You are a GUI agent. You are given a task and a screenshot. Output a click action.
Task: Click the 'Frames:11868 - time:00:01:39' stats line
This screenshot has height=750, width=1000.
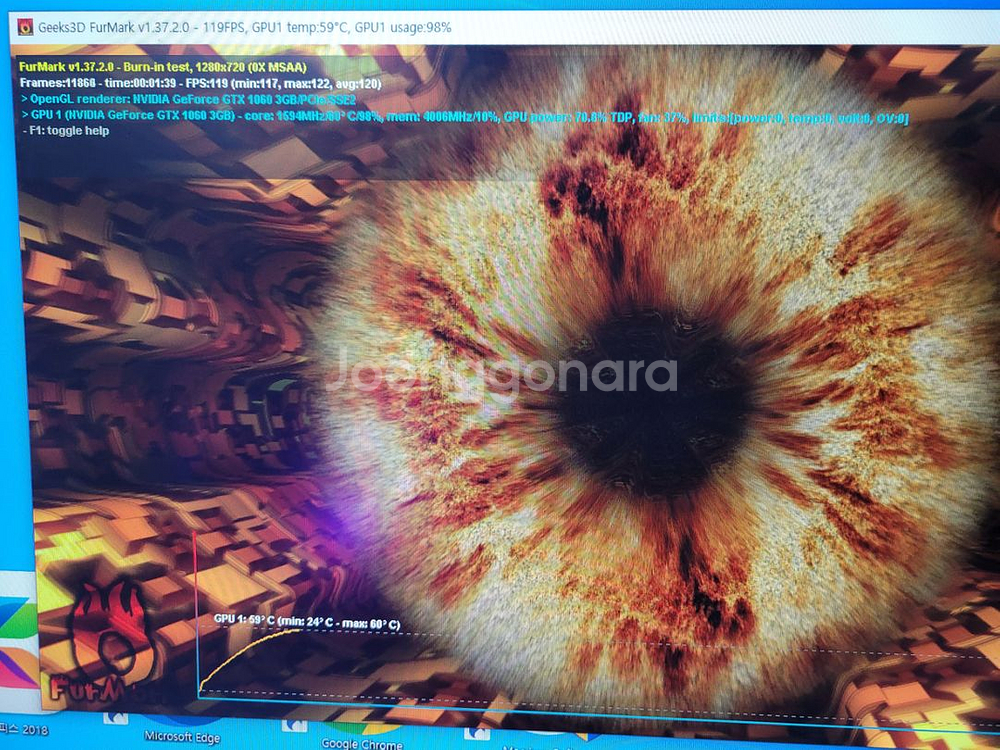200,84
